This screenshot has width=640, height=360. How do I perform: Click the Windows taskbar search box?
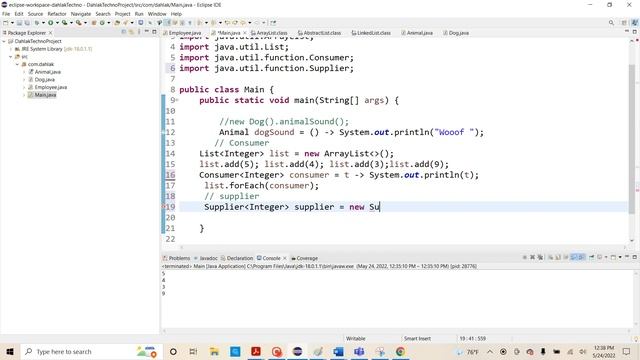tap(91, 351)
